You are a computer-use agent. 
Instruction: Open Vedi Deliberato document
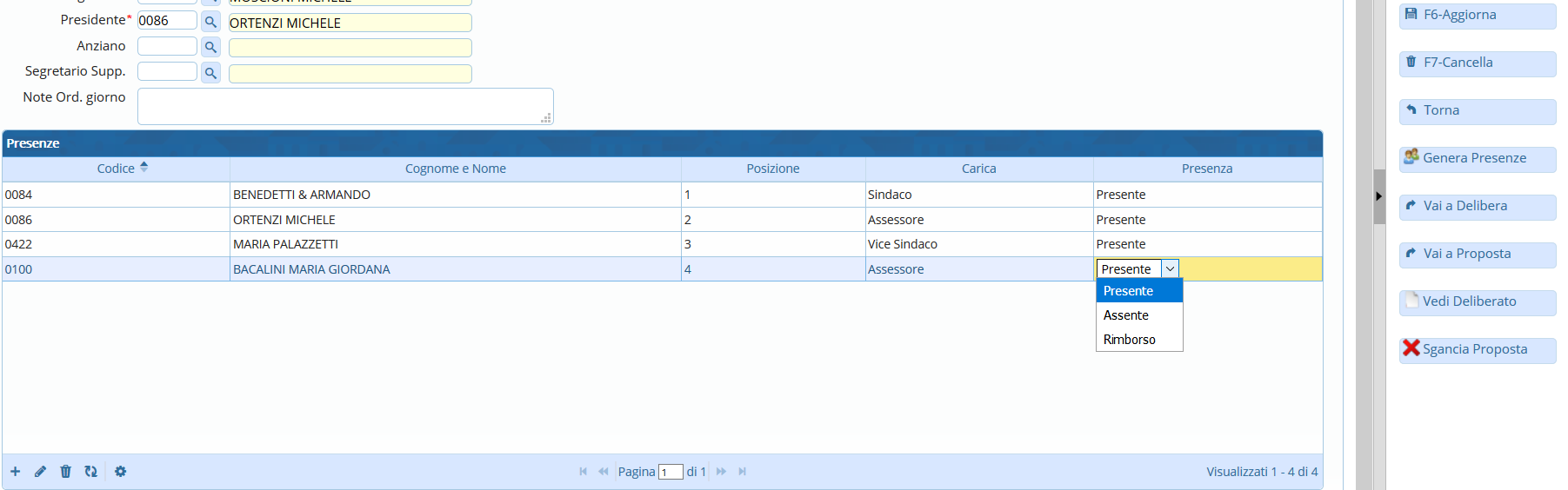pyautogui.click(x=1476, y=301)
